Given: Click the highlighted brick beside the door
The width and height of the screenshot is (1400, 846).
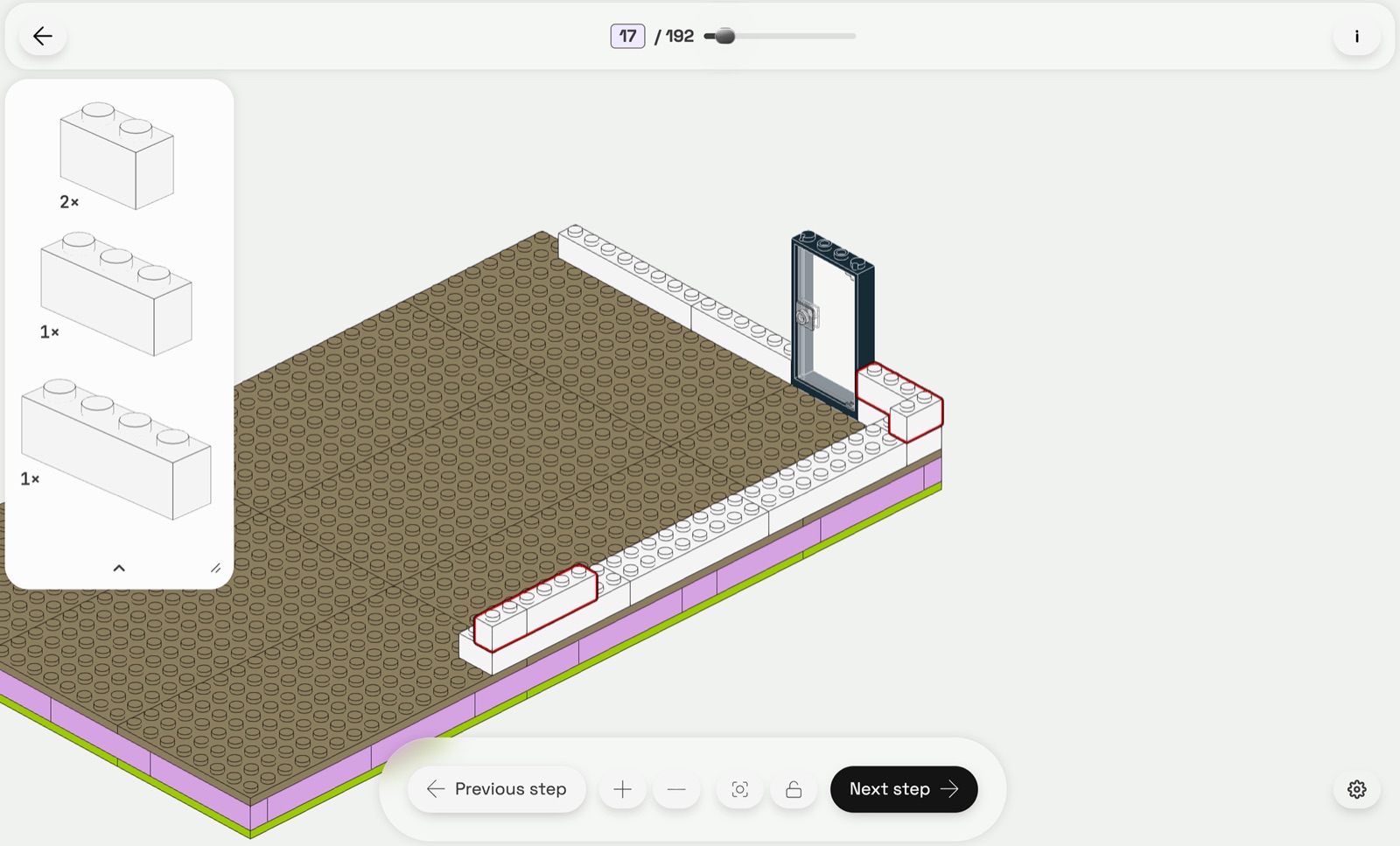Looking at the screenshot, I should [x=899, y=402].
